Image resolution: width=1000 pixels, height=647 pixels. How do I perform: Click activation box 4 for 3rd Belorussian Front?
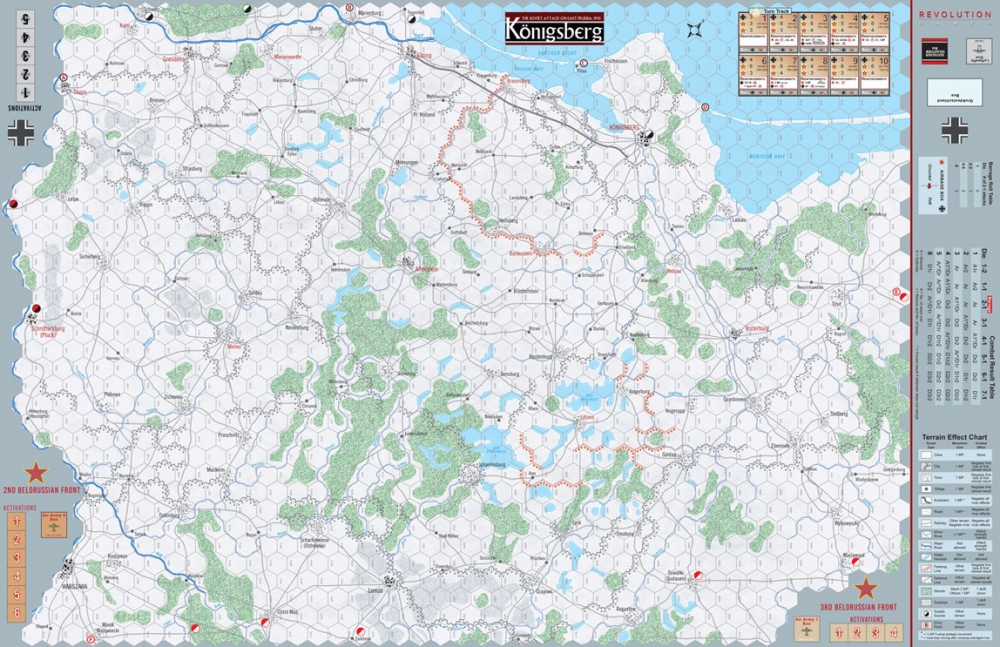[x=893, y=632]
